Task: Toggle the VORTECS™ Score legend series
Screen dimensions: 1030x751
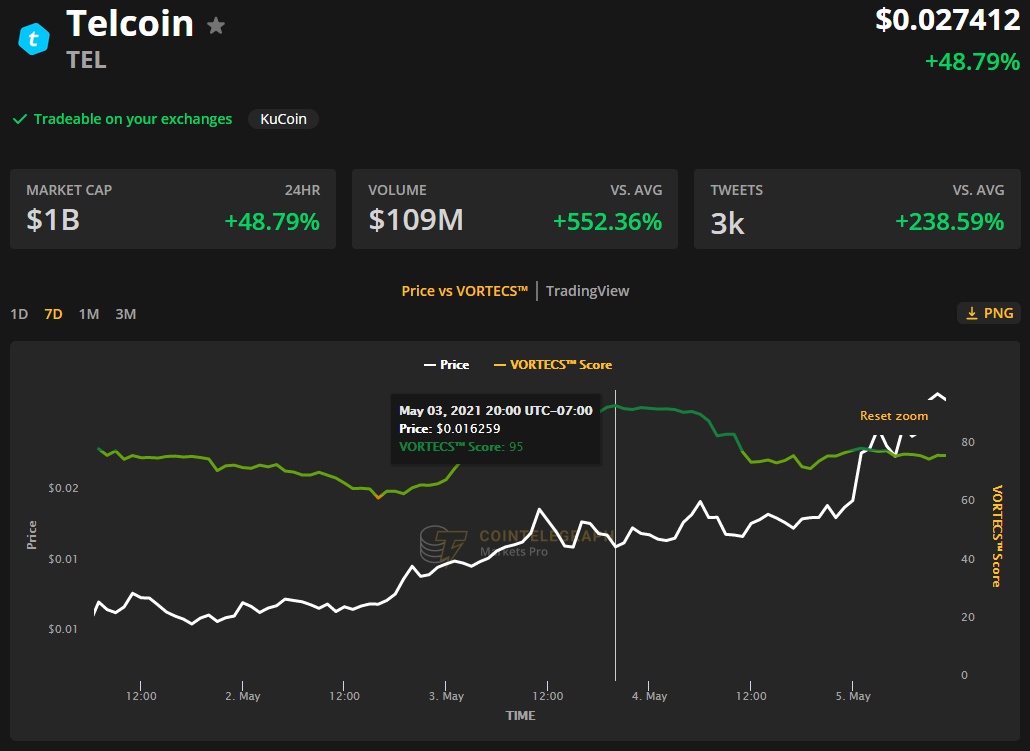Action: (553, 365)
